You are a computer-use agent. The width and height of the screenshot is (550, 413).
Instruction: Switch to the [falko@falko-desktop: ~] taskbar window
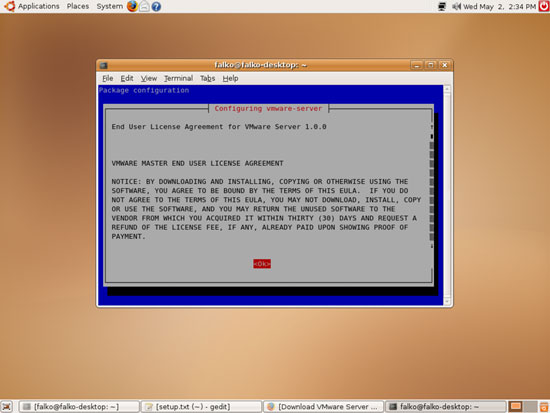[x=79, y=407]
